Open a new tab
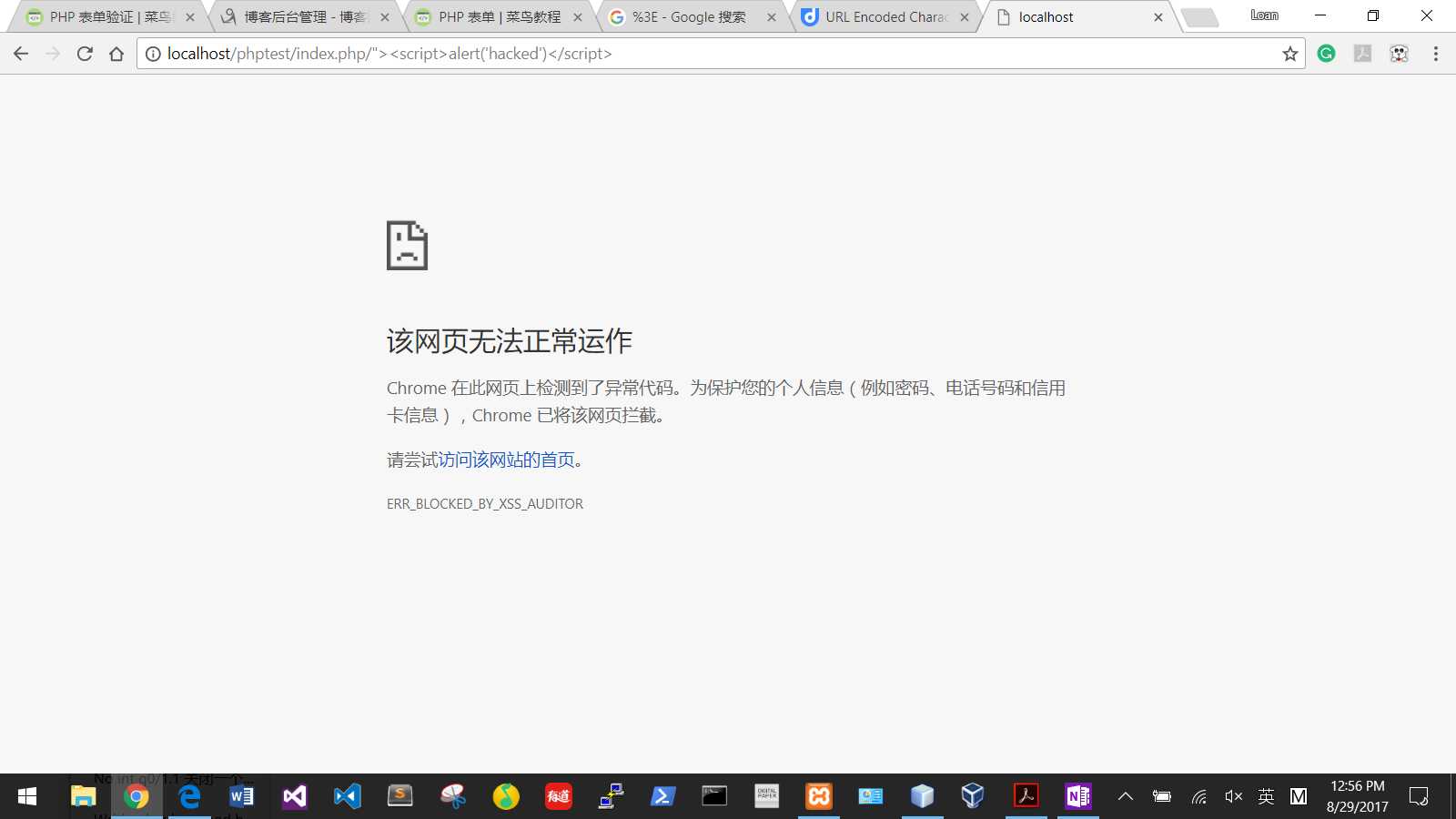The width and height of the screenshot is (1456, 819). (1199, 18)
